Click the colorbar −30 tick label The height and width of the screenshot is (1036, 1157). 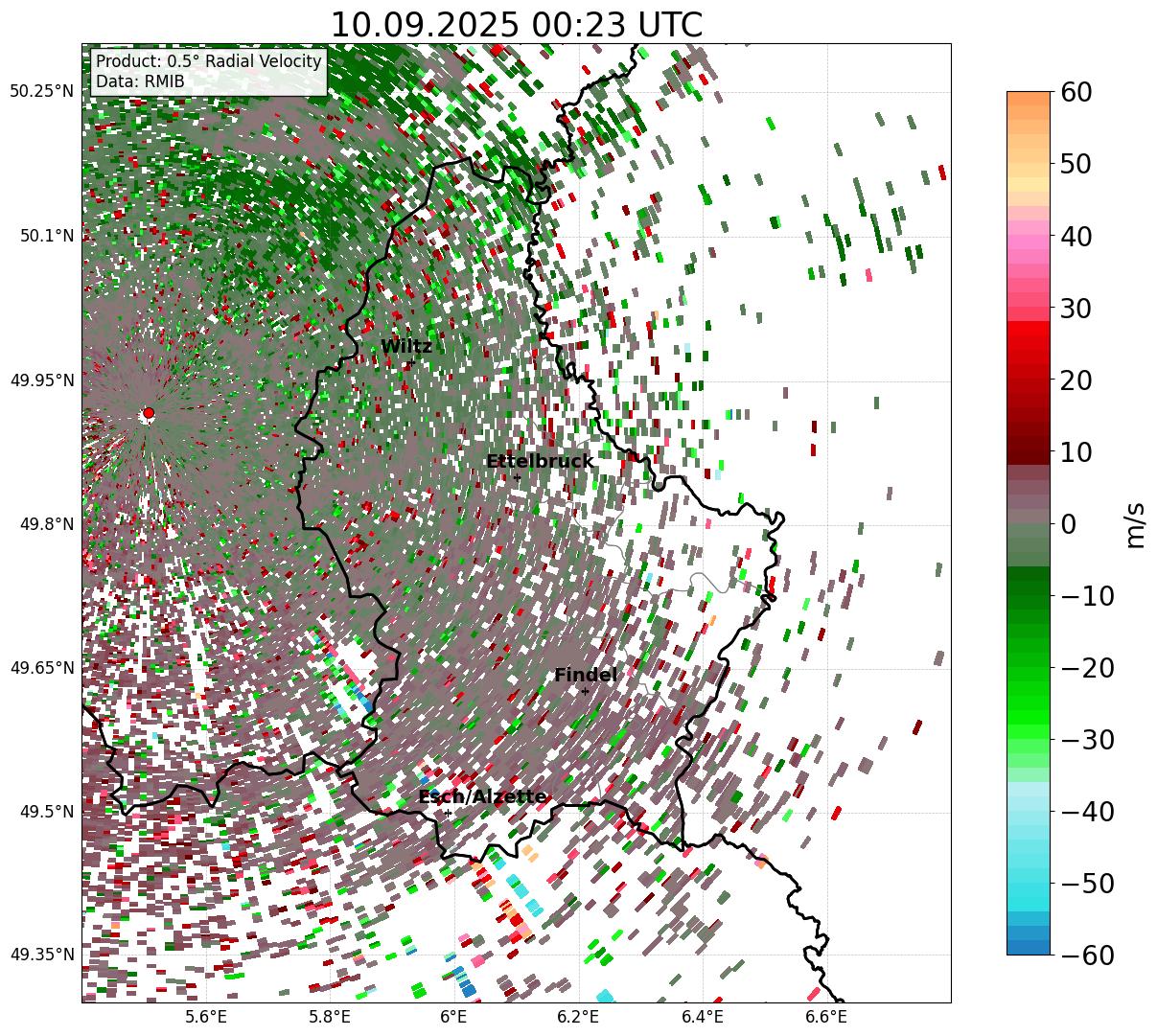[1087, 740]
